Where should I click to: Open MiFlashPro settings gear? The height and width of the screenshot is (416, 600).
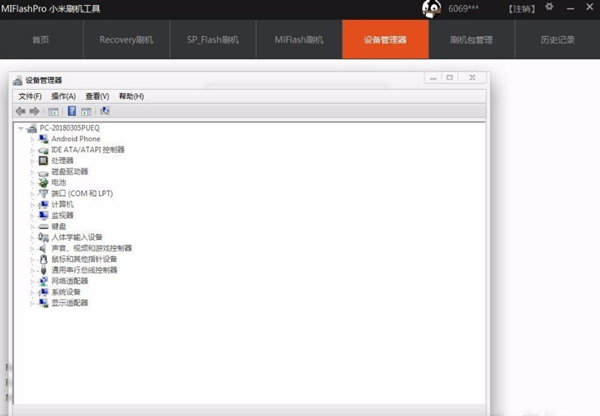tap(549, 7)
